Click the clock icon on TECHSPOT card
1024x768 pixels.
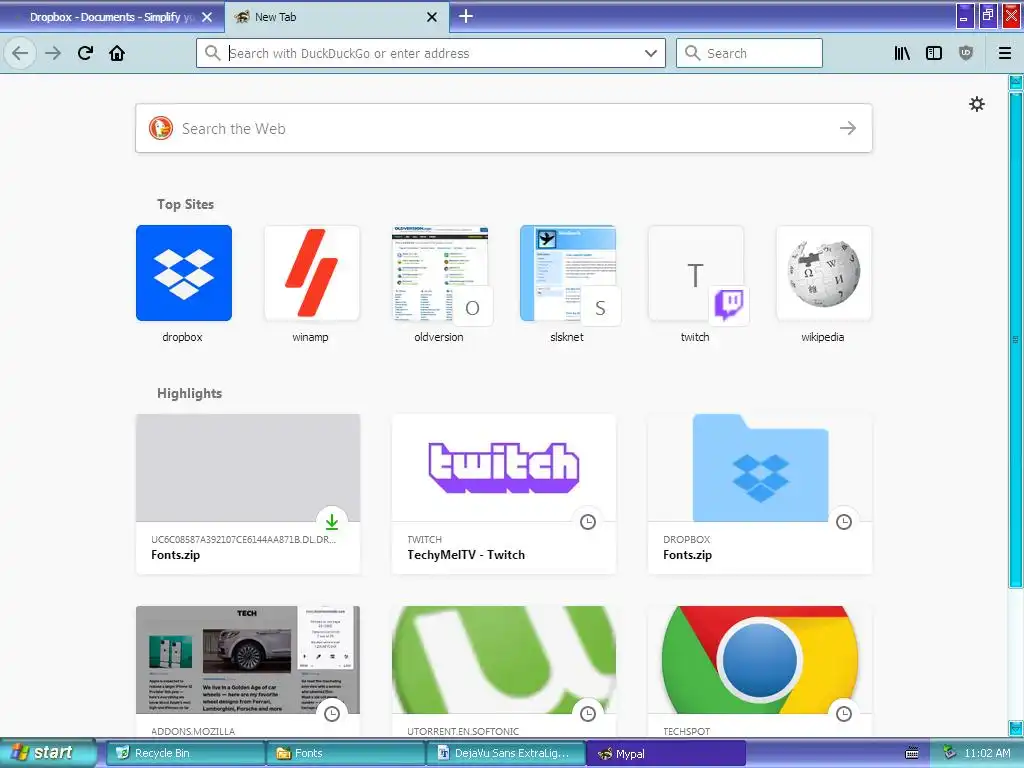pos(844,713)
